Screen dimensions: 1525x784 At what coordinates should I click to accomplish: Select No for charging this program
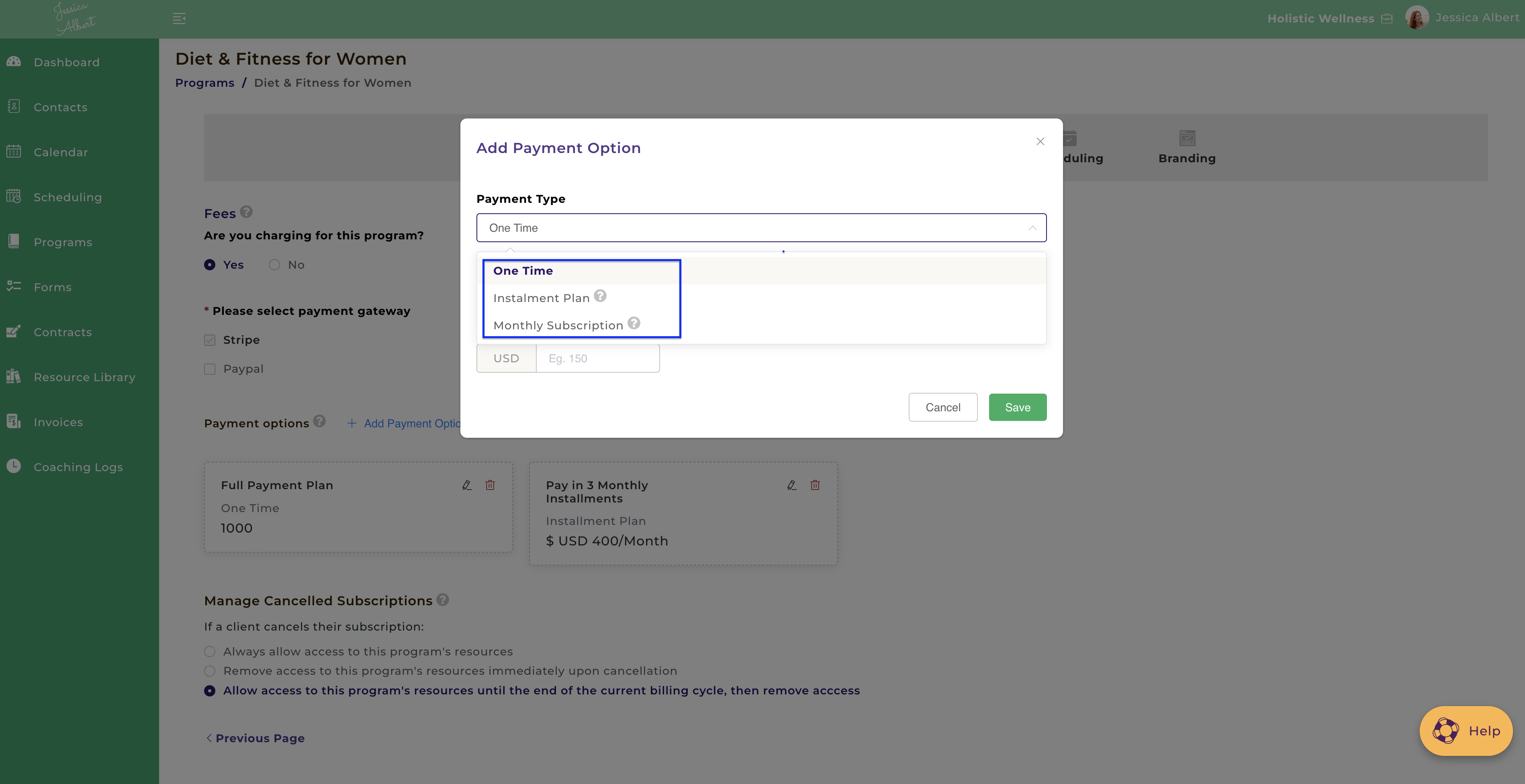pyautogui.click(x=274, y=265)
